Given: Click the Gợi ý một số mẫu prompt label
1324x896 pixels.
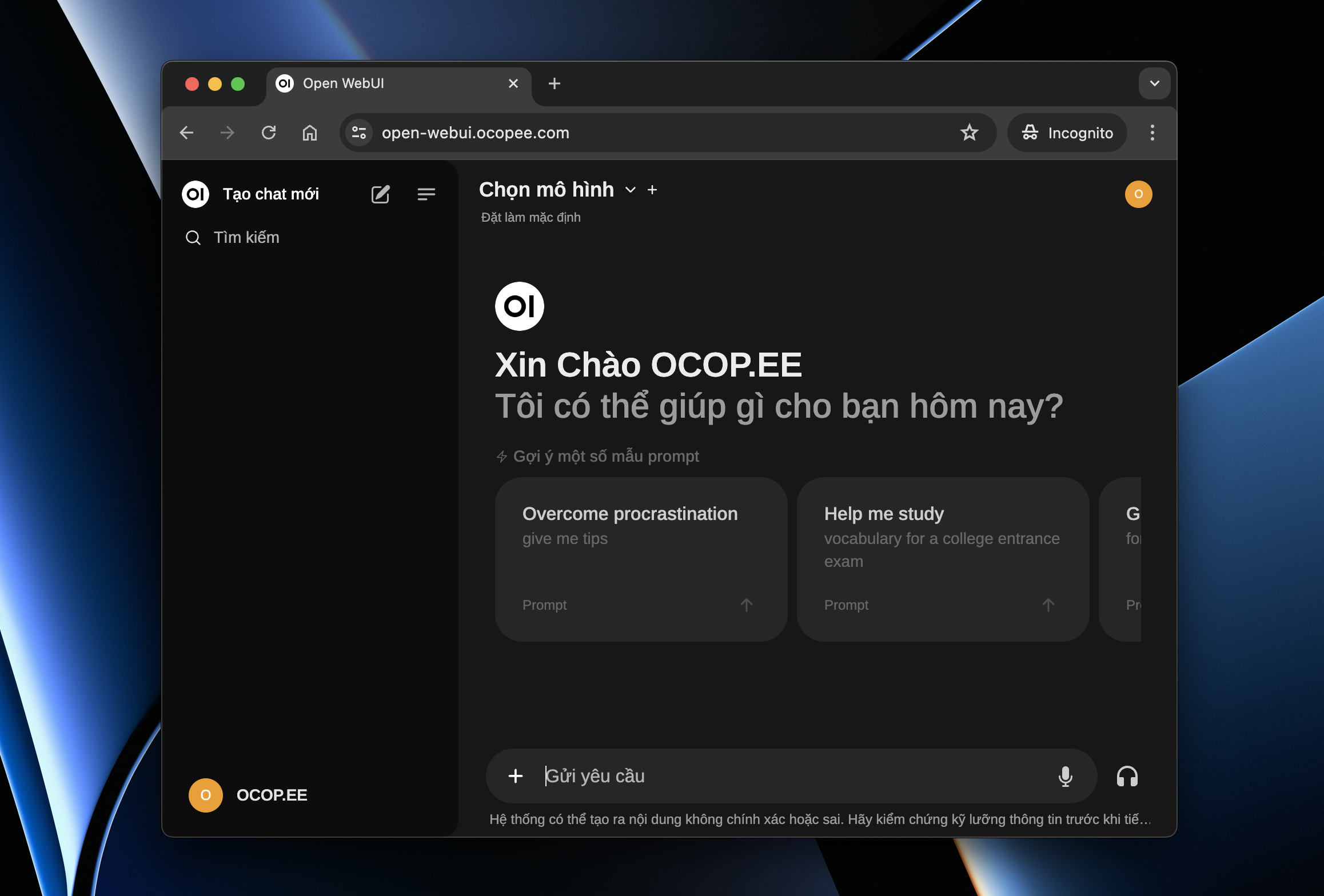Looking at the screenshot, I should click(x=606, y=456).
